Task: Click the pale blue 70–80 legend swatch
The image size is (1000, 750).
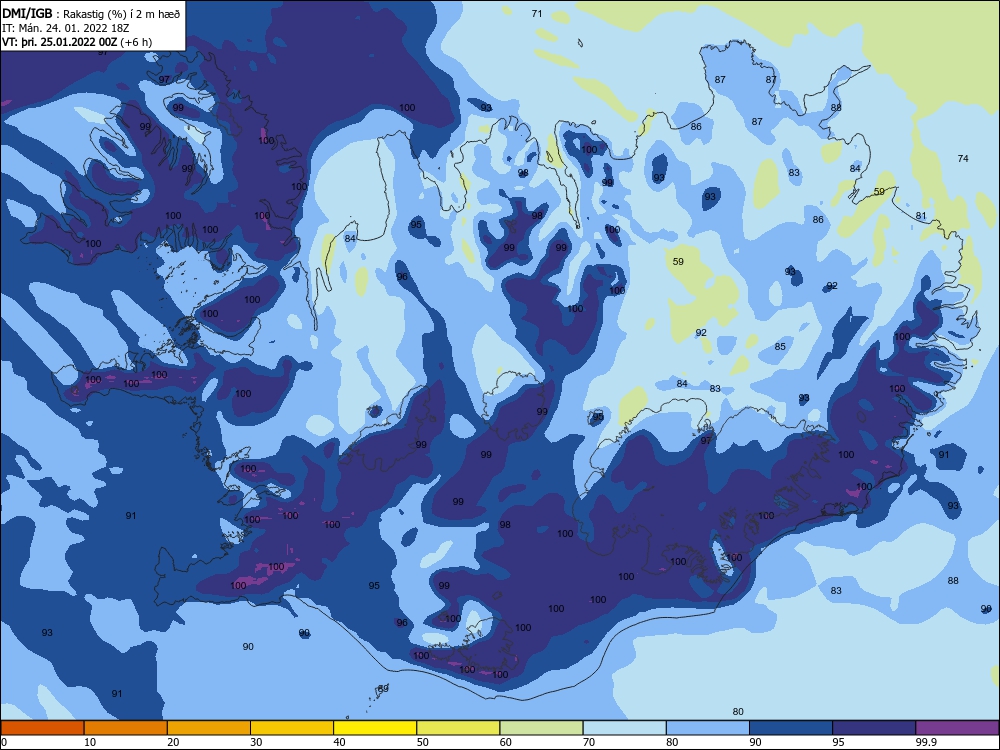Action: pos(625,728)
